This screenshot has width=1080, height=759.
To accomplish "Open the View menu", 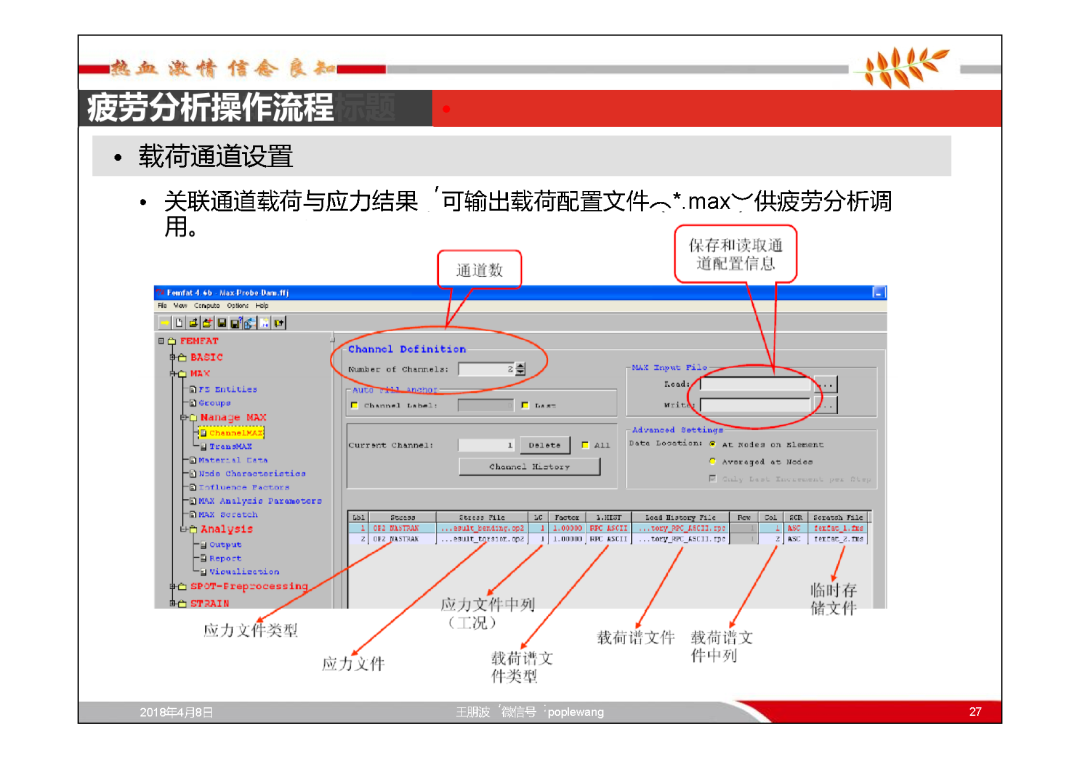I will 180,306.
